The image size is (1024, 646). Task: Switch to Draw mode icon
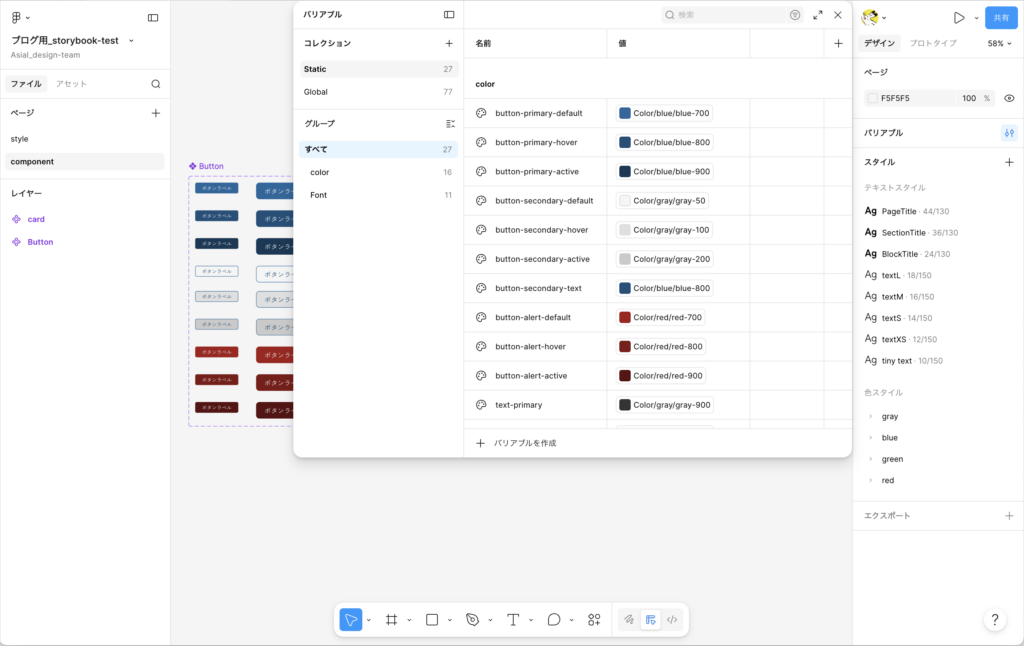(629, 619)
